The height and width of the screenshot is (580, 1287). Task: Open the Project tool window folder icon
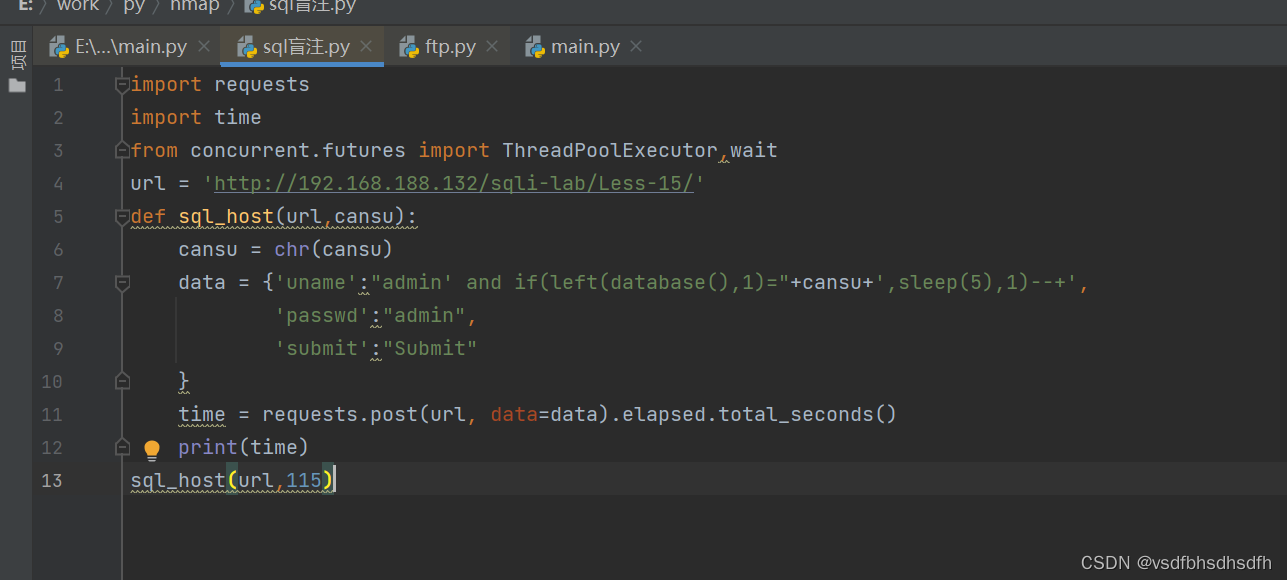point(17,85)
